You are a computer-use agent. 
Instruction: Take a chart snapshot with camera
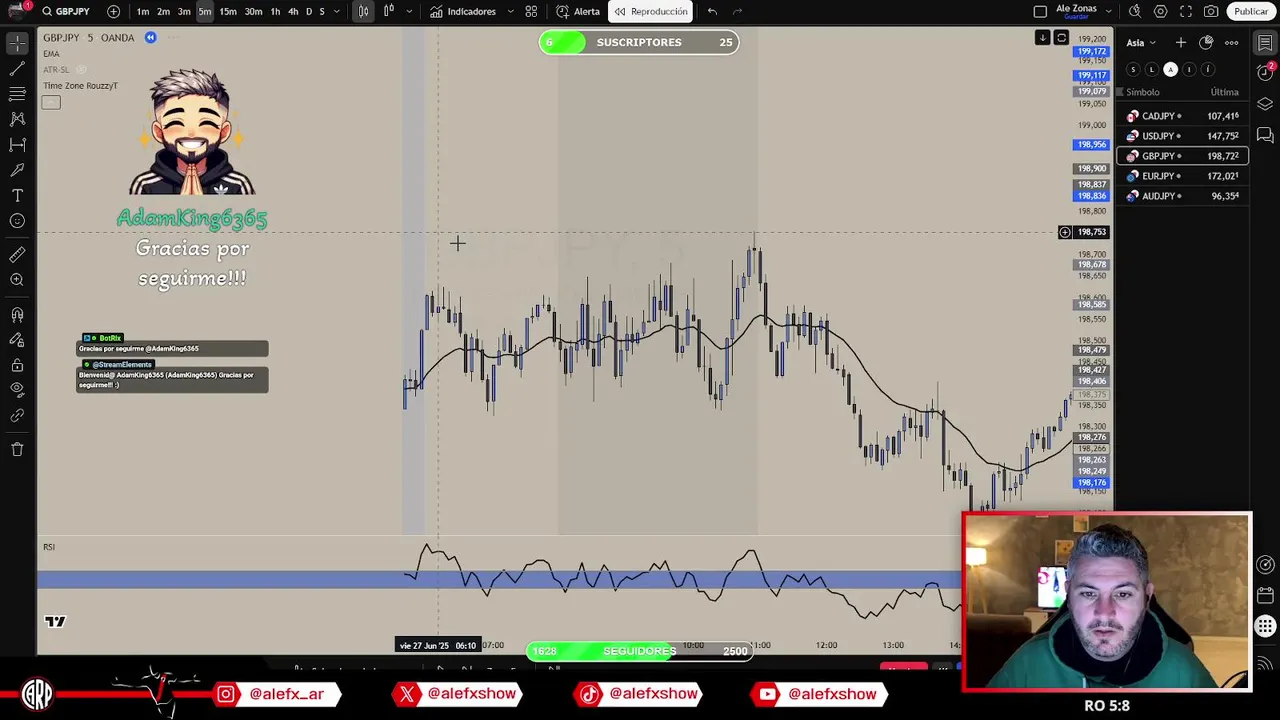coord(1211,12)
